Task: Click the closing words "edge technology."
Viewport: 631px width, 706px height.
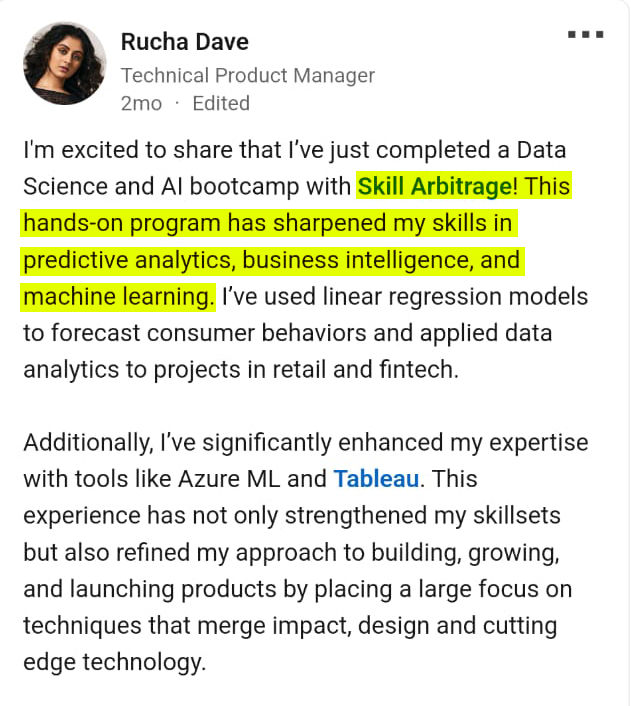Action: (x=114, y=661)
